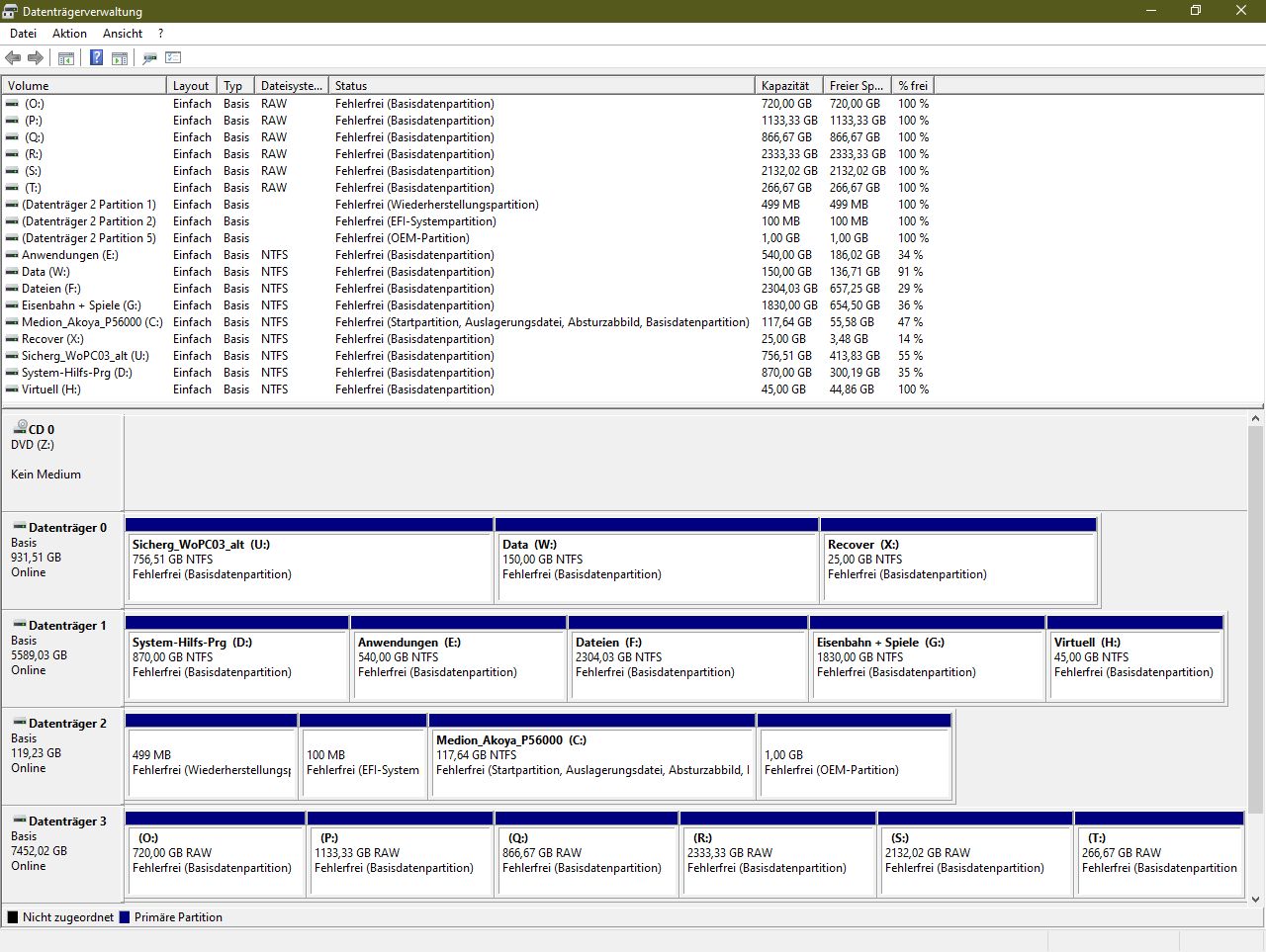Image resolution: width=1266 pixels, height=952 pixels.
Task: Sort by the Layout column header
Action: point(192,86)
